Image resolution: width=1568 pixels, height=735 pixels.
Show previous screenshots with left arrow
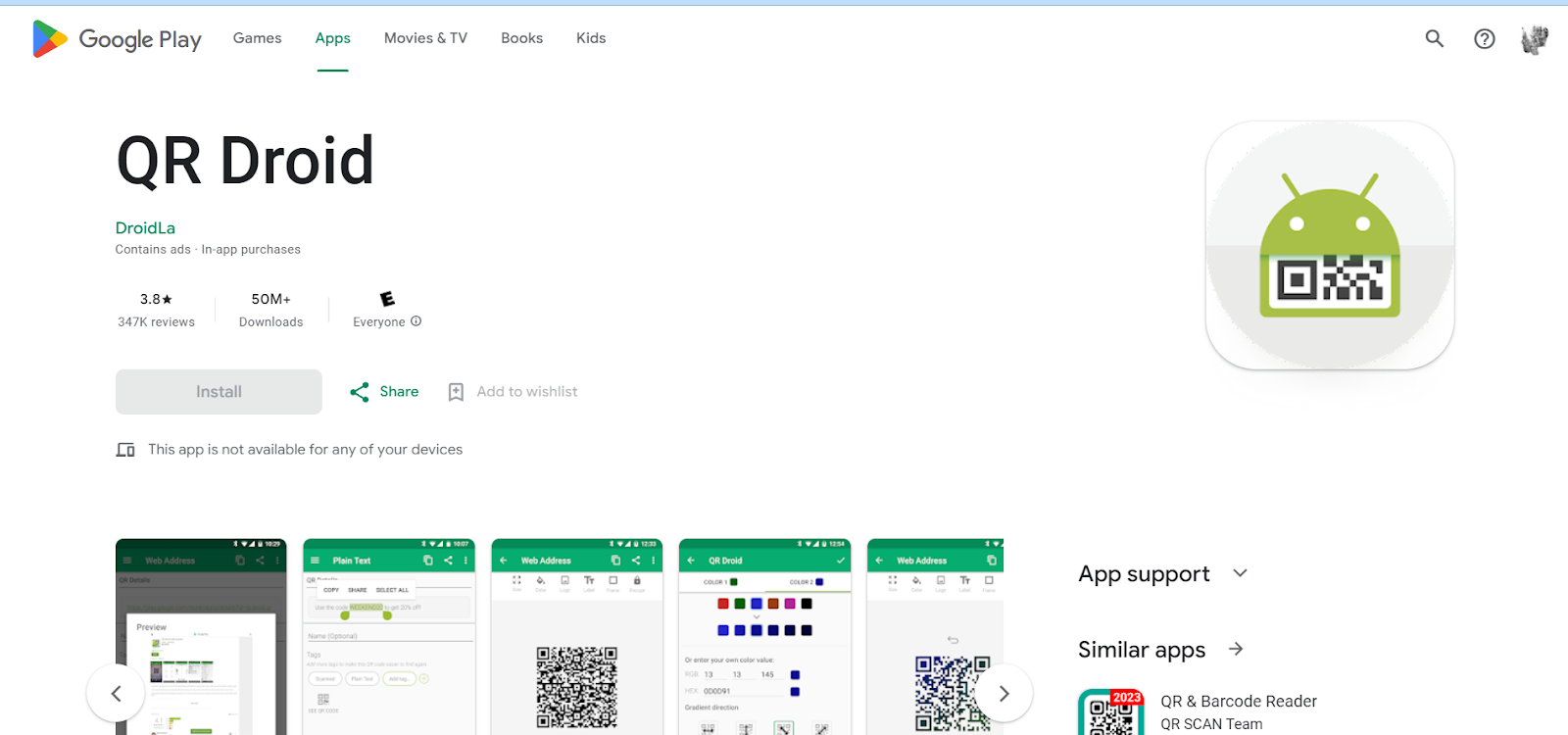(x=116, y=694)
